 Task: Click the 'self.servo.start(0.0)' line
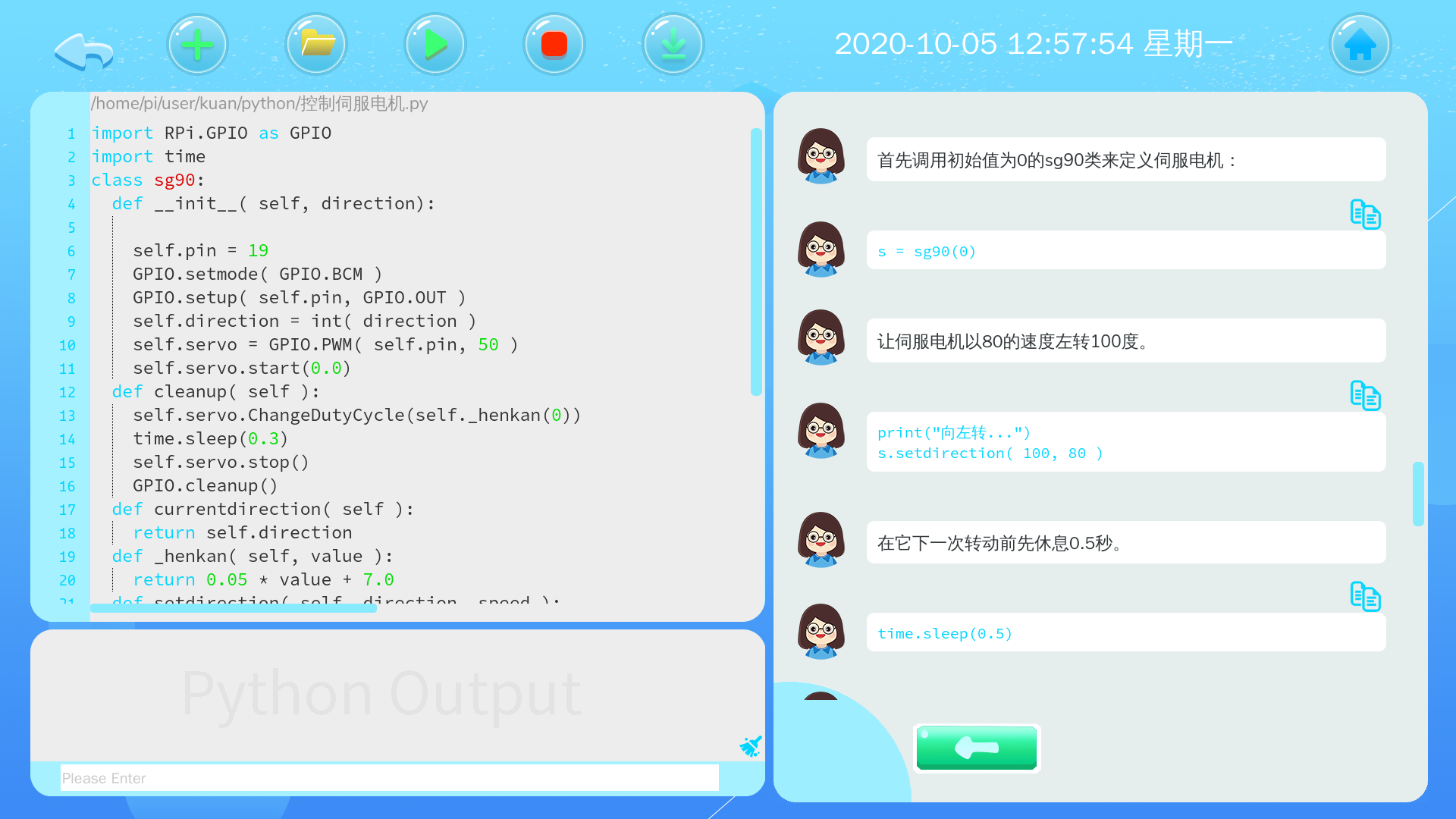coord(242,369)
